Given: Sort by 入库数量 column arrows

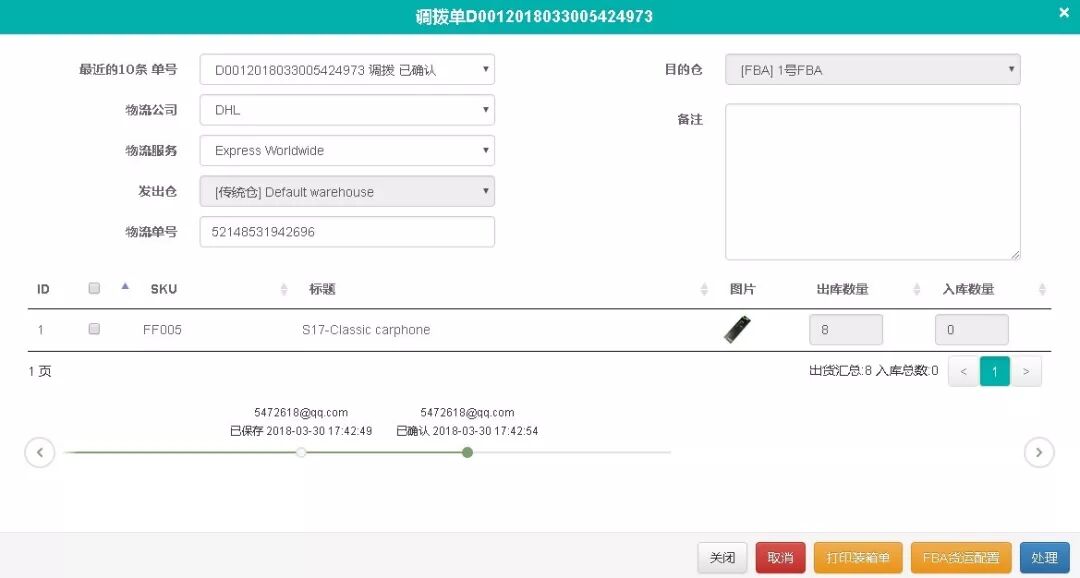Looking at the screenshot, I should [x=1041, y=289].
